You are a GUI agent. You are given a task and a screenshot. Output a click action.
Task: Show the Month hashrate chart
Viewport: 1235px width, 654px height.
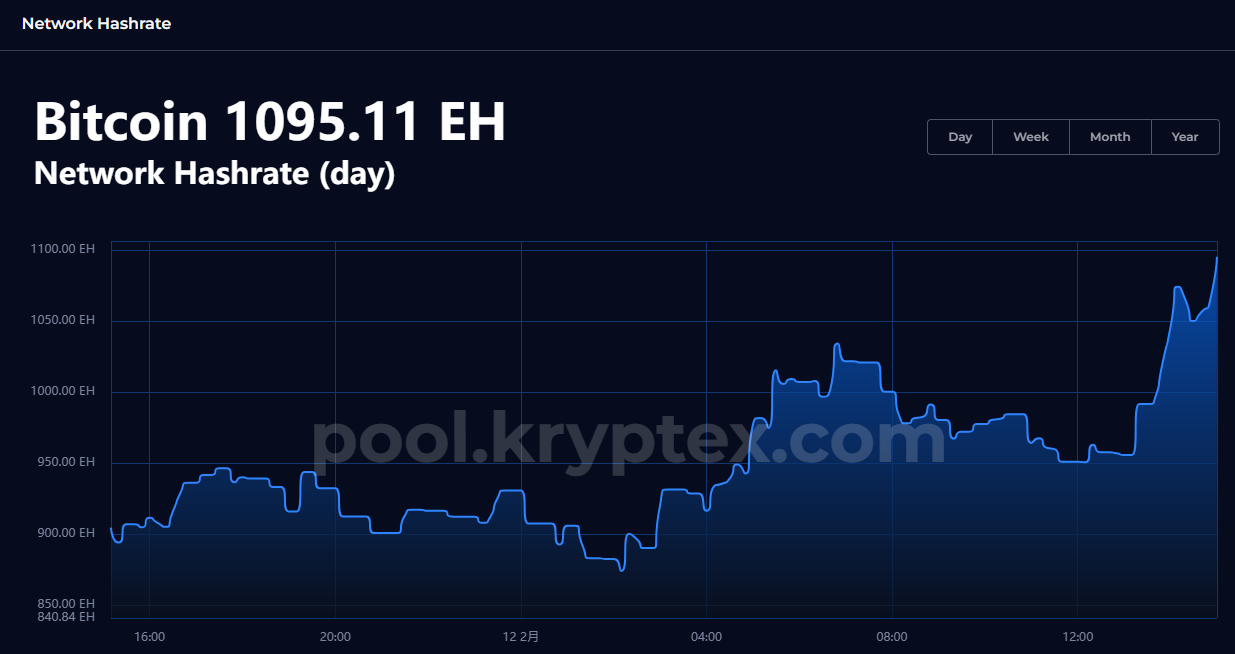[1110, 137]
